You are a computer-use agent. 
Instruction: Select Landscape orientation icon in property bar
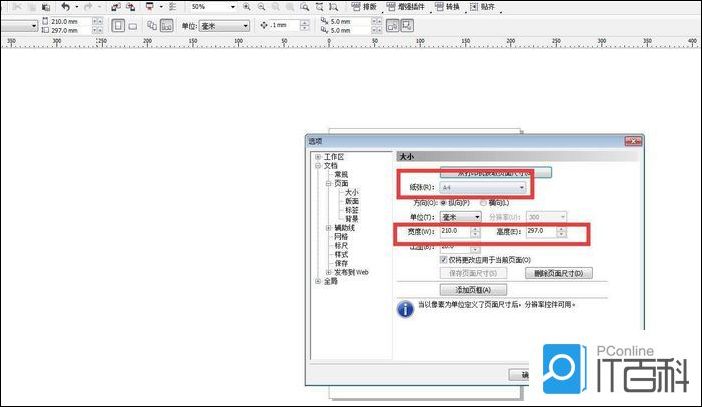133,26
